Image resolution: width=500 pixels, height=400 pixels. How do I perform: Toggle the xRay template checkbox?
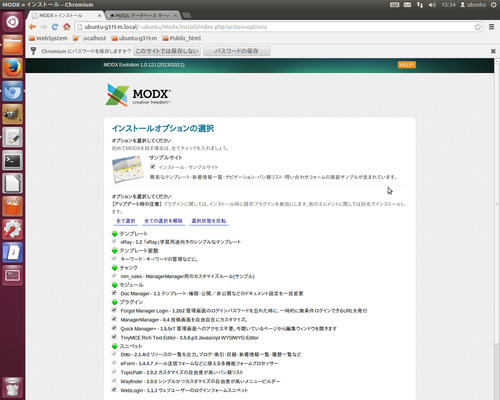114,241
